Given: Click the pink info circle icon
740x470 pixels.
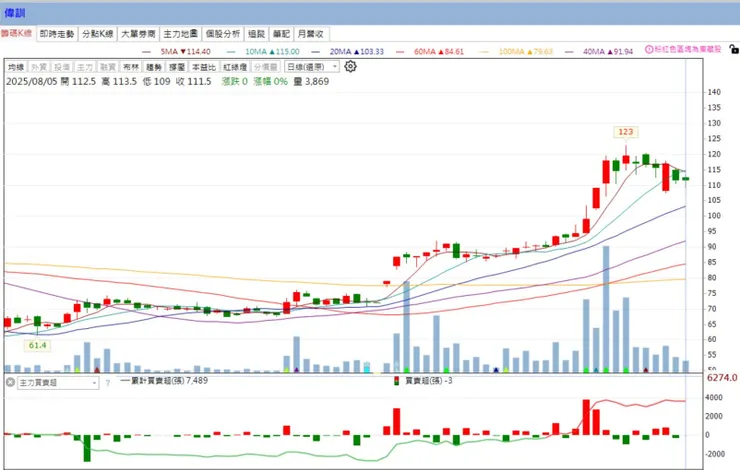Looking at the screenshot, I should (x=649, y=49).
